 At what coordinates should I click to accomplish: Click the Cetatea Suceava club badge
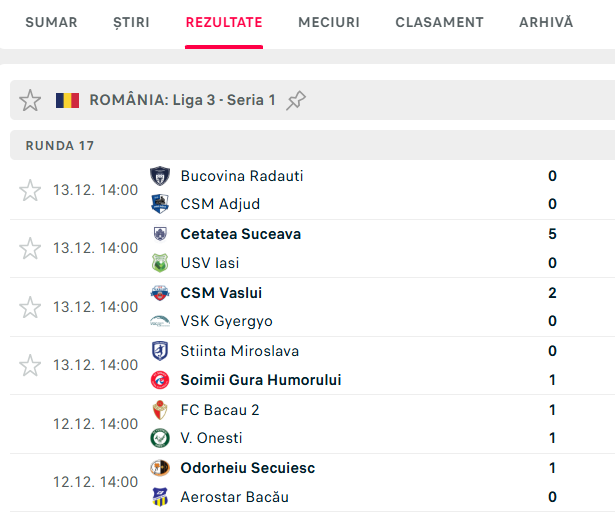[159, 234]
